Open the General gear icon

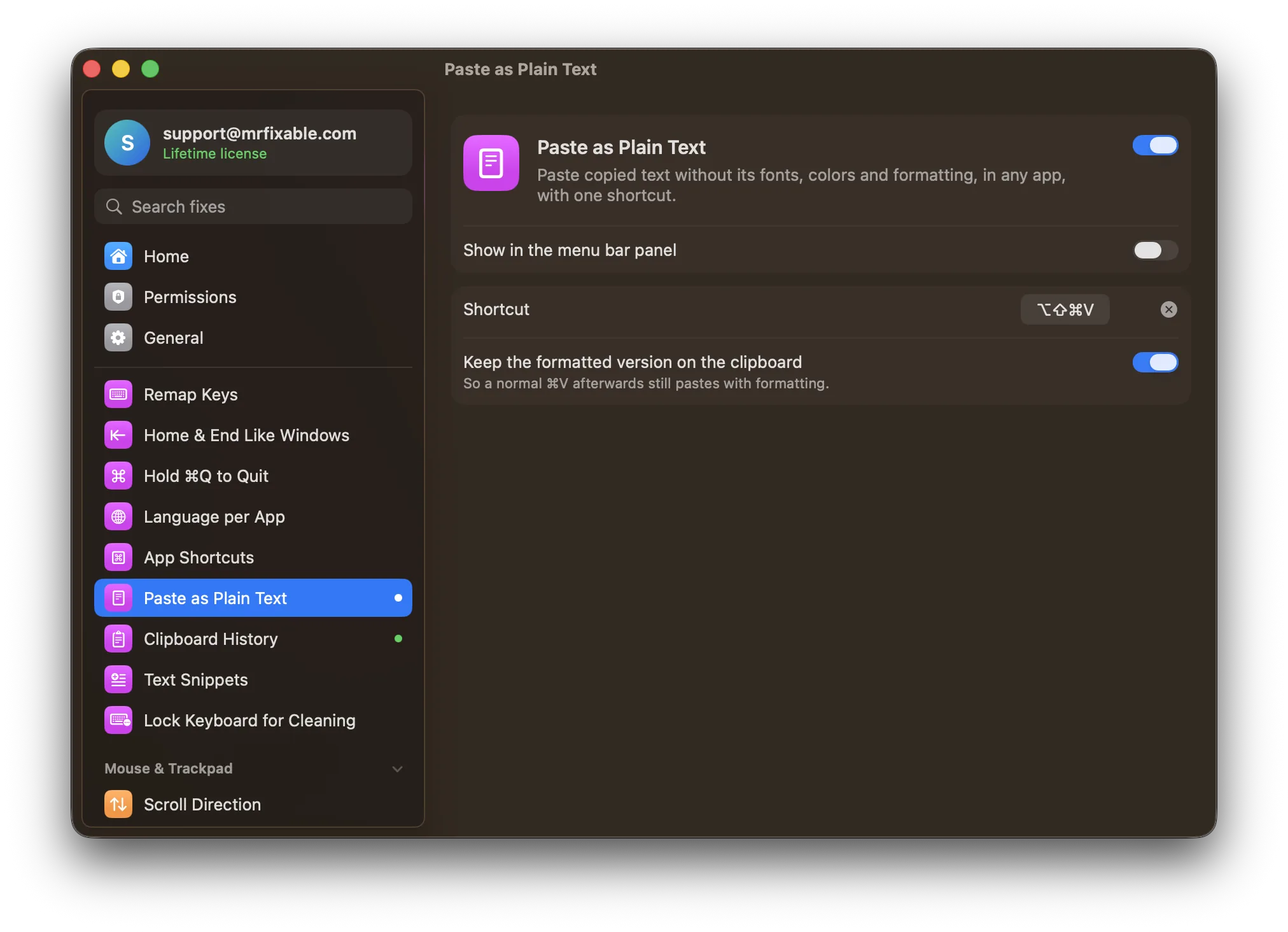118,338
